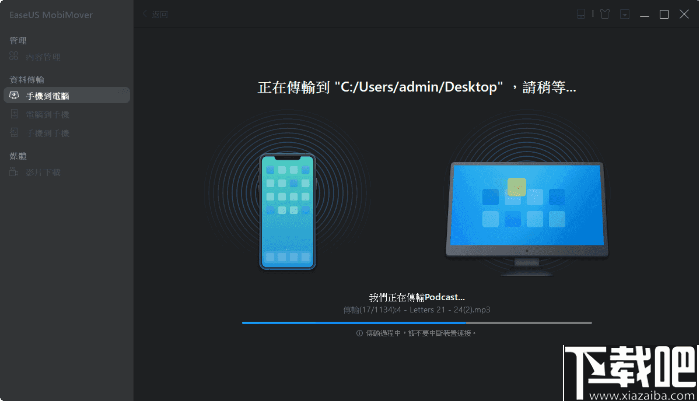Click the EaseUS MobiMover title

click(51, 15)
